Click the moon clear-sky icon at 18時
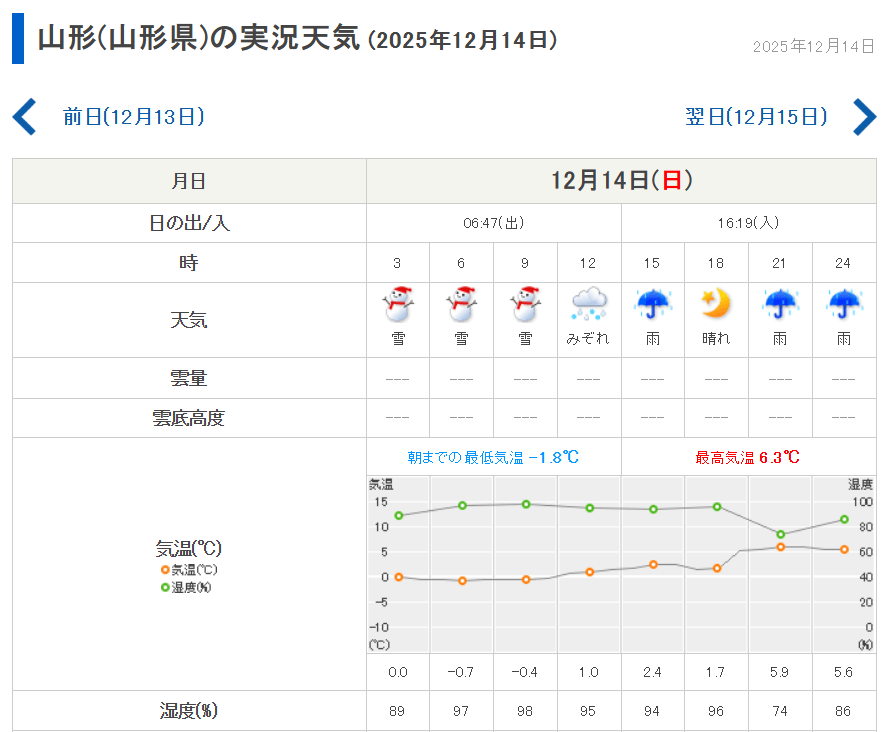Viewport: 888px width, 732px height. pyautogui.click(x=716, y=304)
